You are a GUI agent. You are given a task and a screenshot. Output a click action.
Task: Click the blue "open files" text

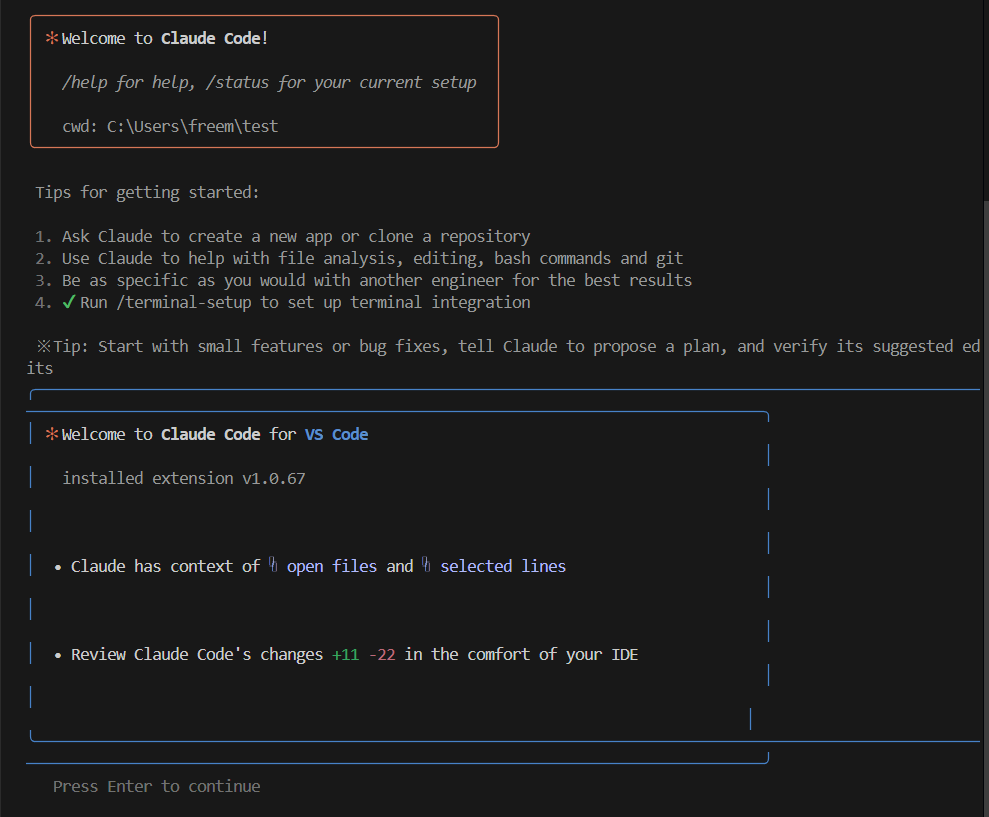pos(332,567)
